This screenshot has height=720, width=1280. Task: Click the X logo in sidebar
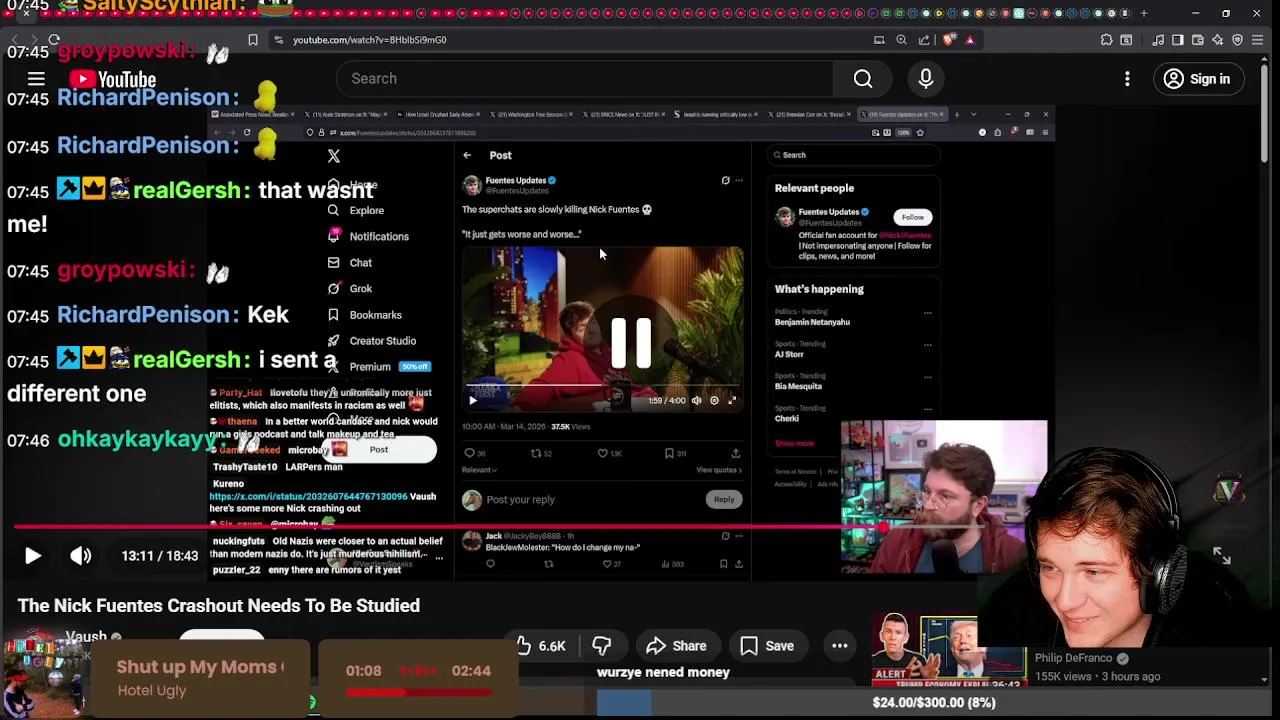coord(334,156)
